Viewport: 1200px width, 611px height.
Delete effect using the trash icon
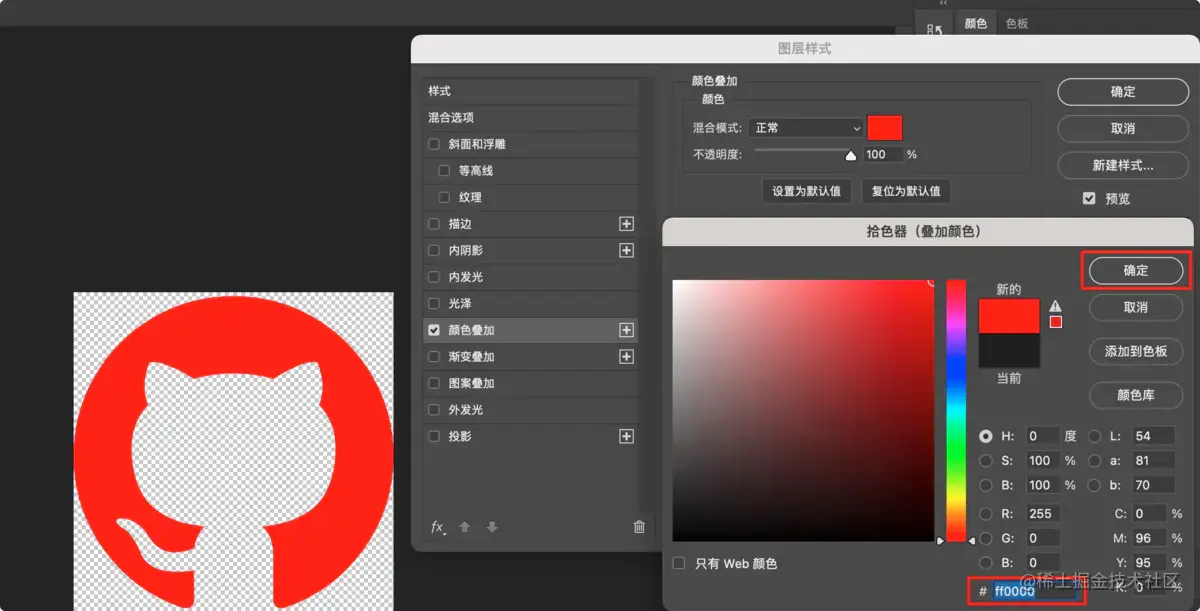(x=639, y=527)
